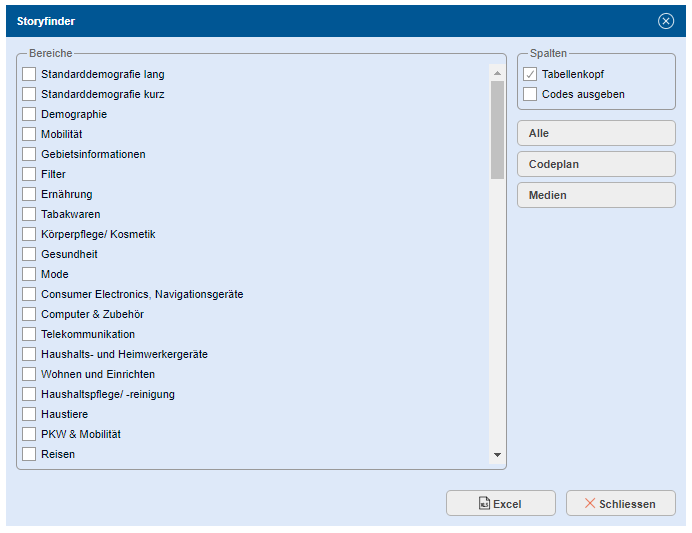Open the Codeplan option
This screenshot has width=692, height=533.
(x=596, y=164)
